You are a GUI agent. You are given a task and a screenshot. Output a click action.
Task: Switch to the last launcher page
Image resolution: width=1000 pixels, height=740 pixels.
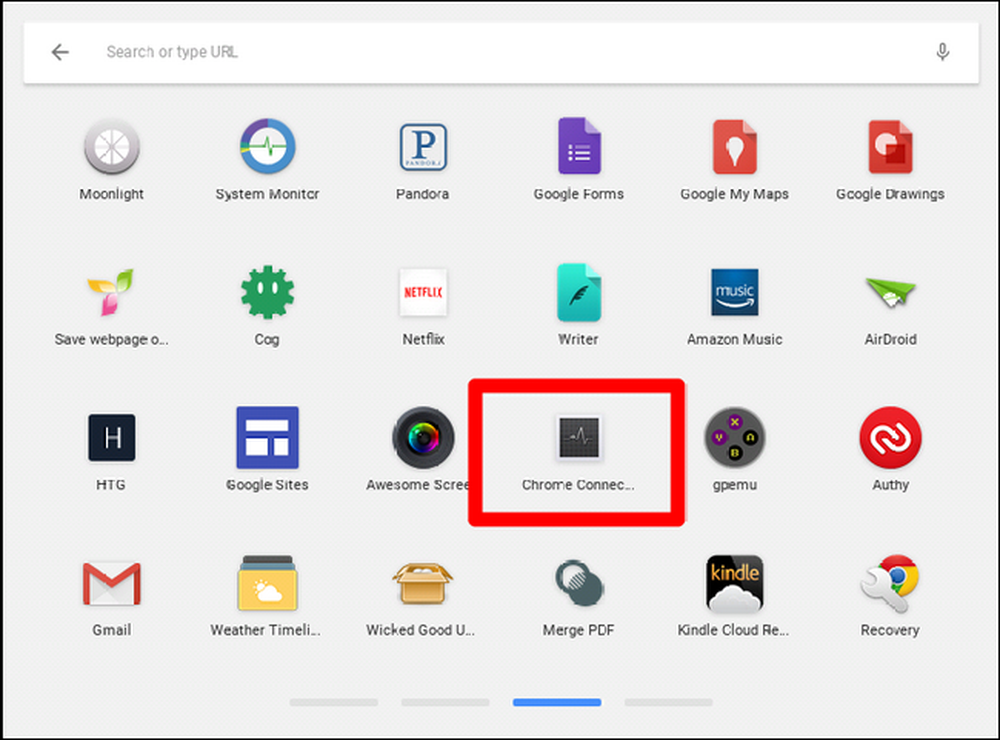[668, 702]
